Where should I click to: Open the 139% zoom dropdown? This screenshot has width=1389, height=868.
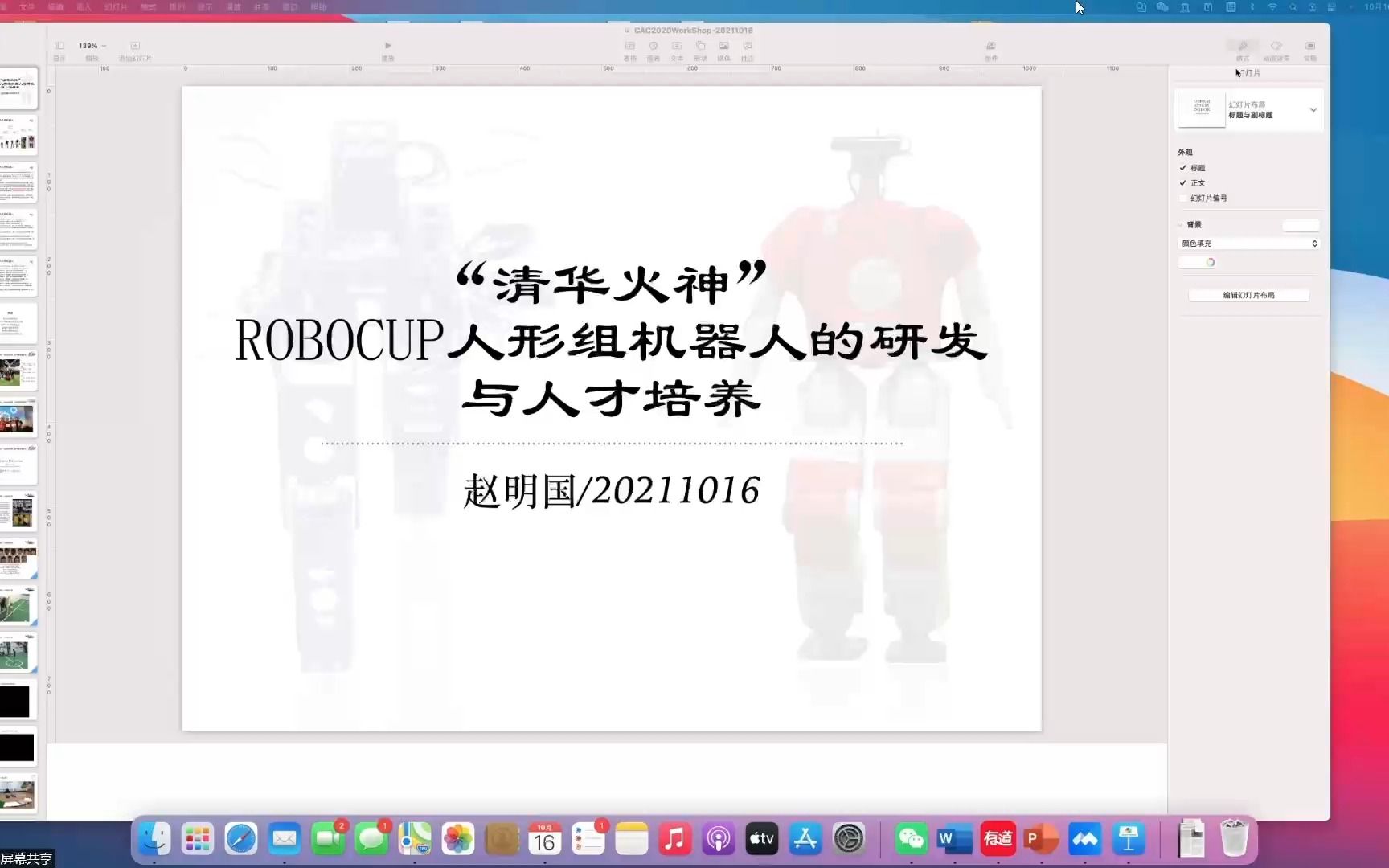click(x=92, y=46)
